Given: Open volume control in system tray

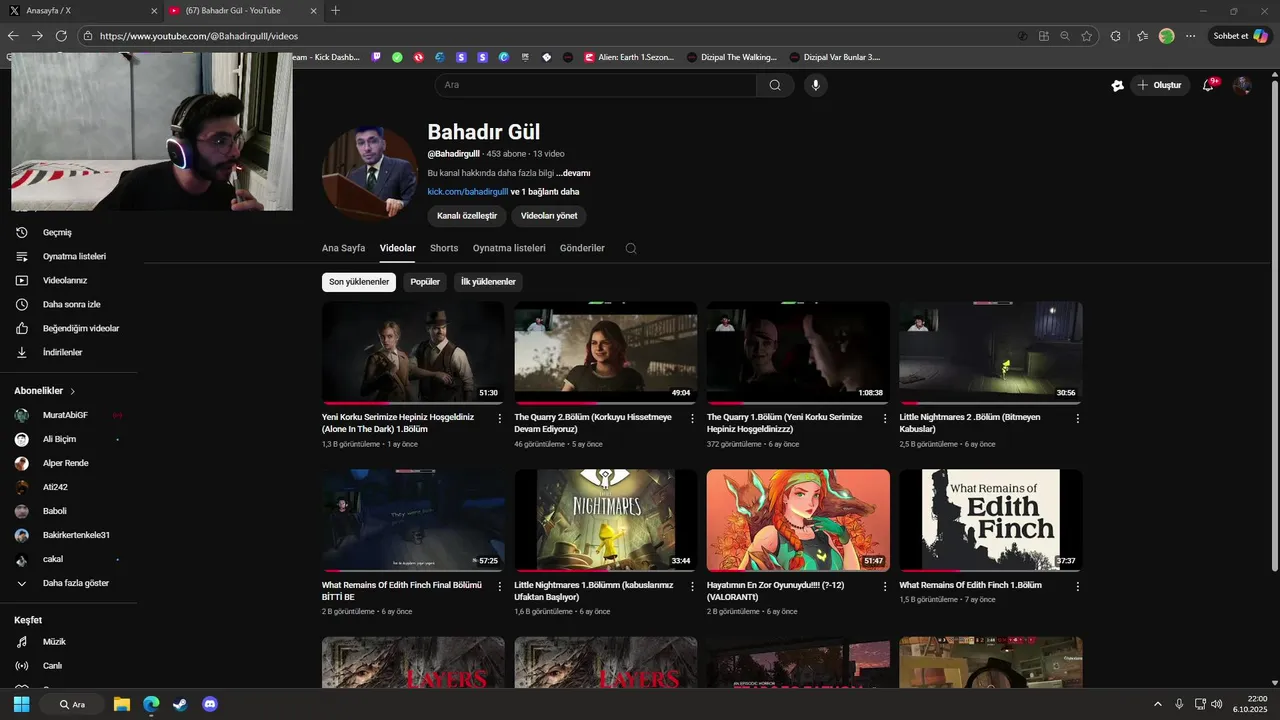Looking at the screenshot, I should [1217, 704].
